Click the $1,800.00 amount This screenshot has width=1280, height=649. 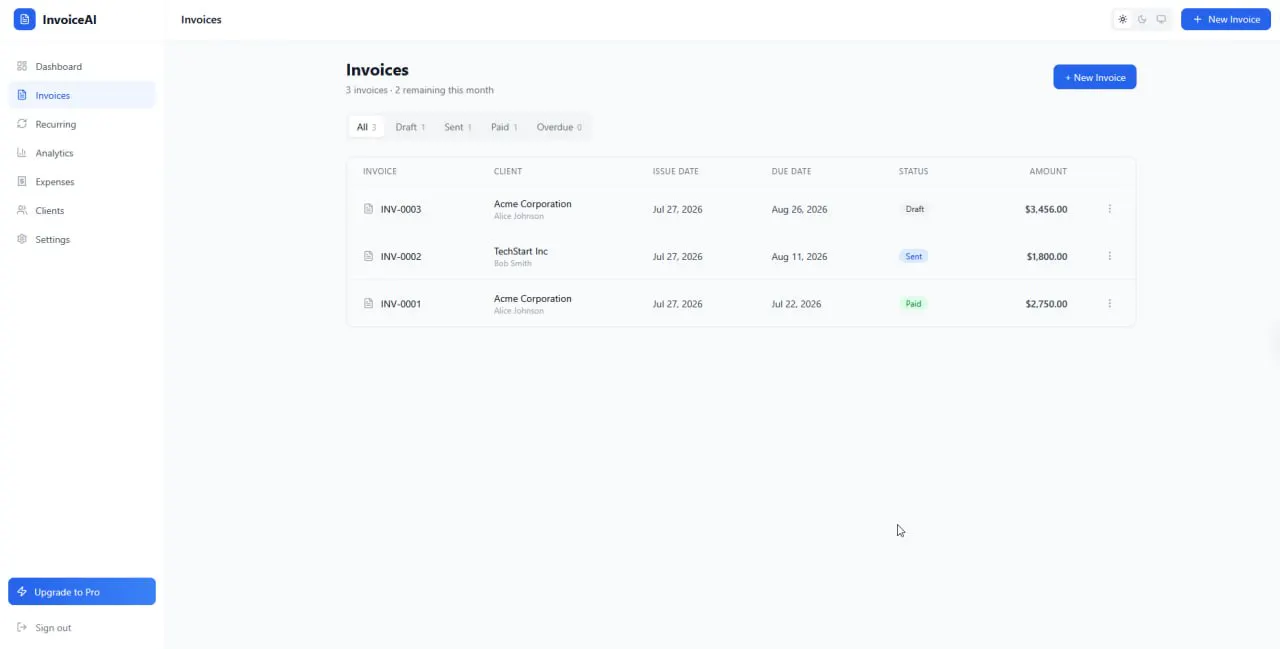(1047, 256)
